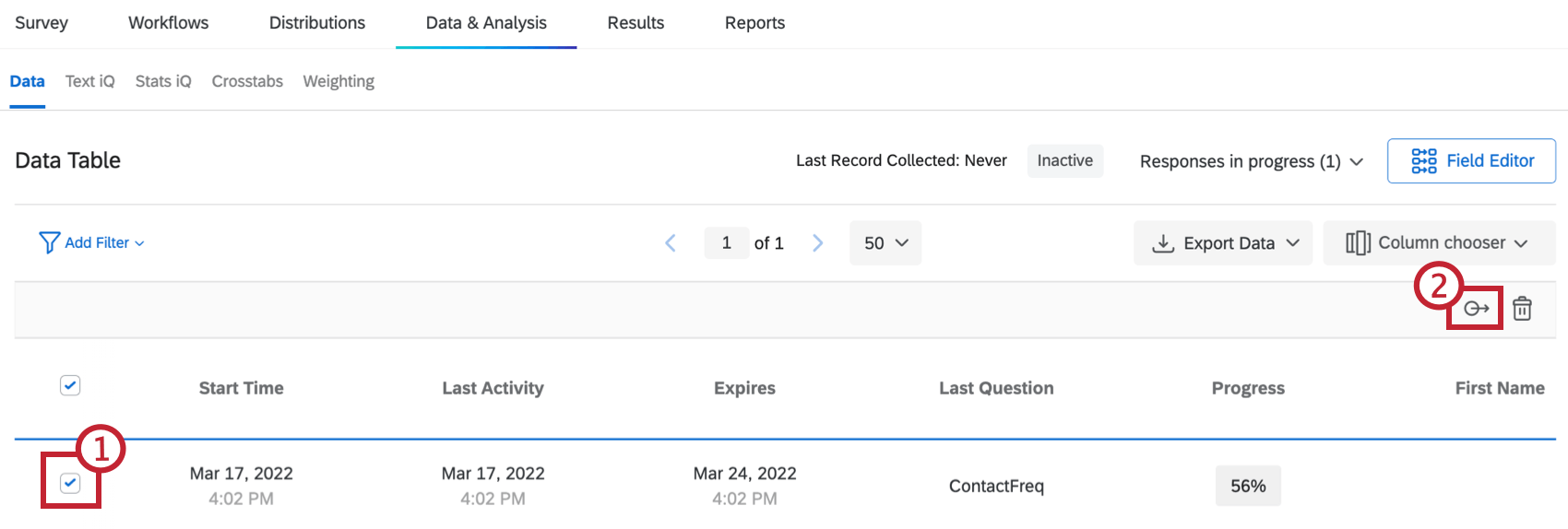Click the trash delete icon
Viewport: 1568px width, 529px height.
point(1522,309)
